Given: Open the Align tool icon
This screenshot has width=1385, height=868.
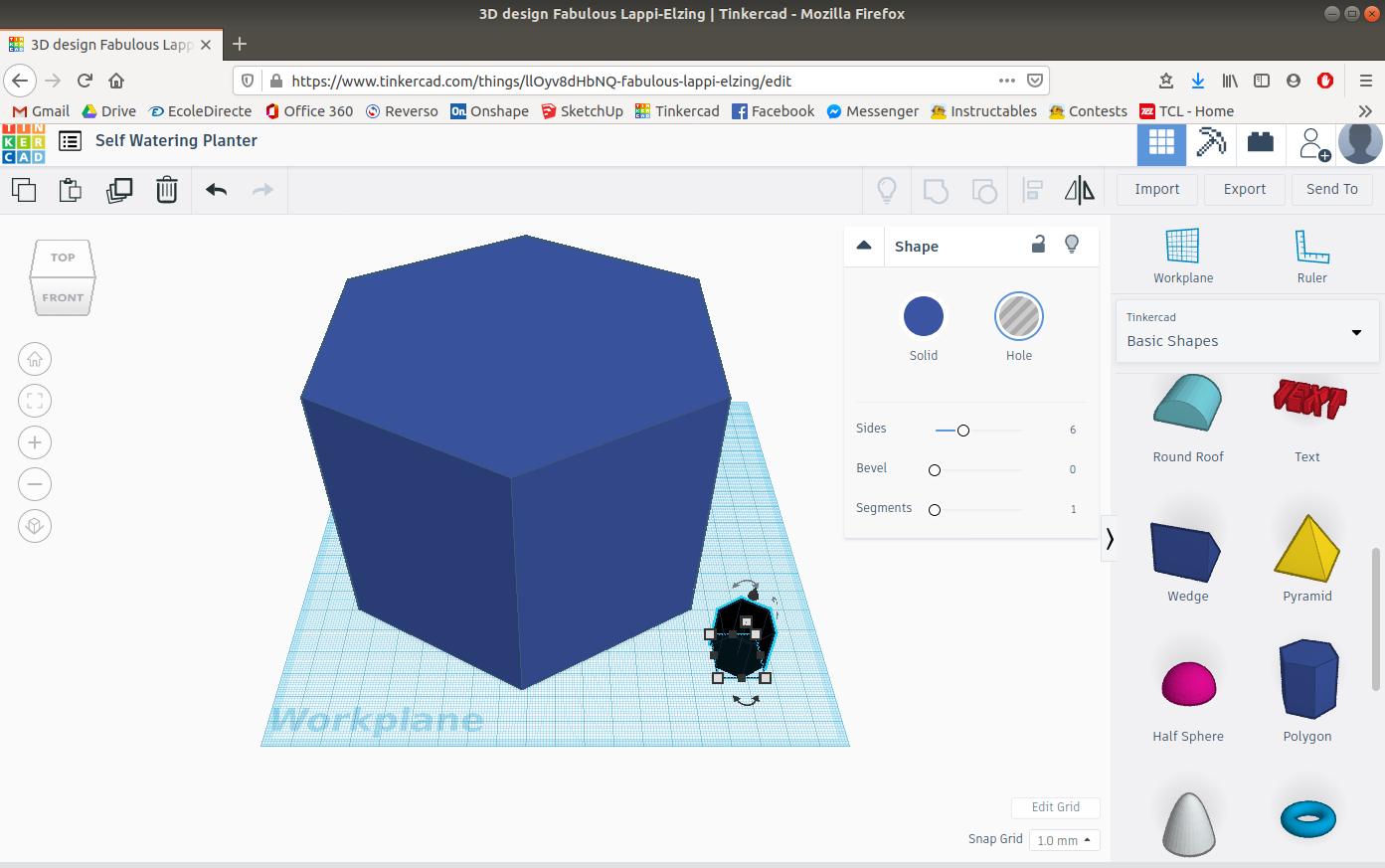Looking at the screenshot, I should point(1032,189).
